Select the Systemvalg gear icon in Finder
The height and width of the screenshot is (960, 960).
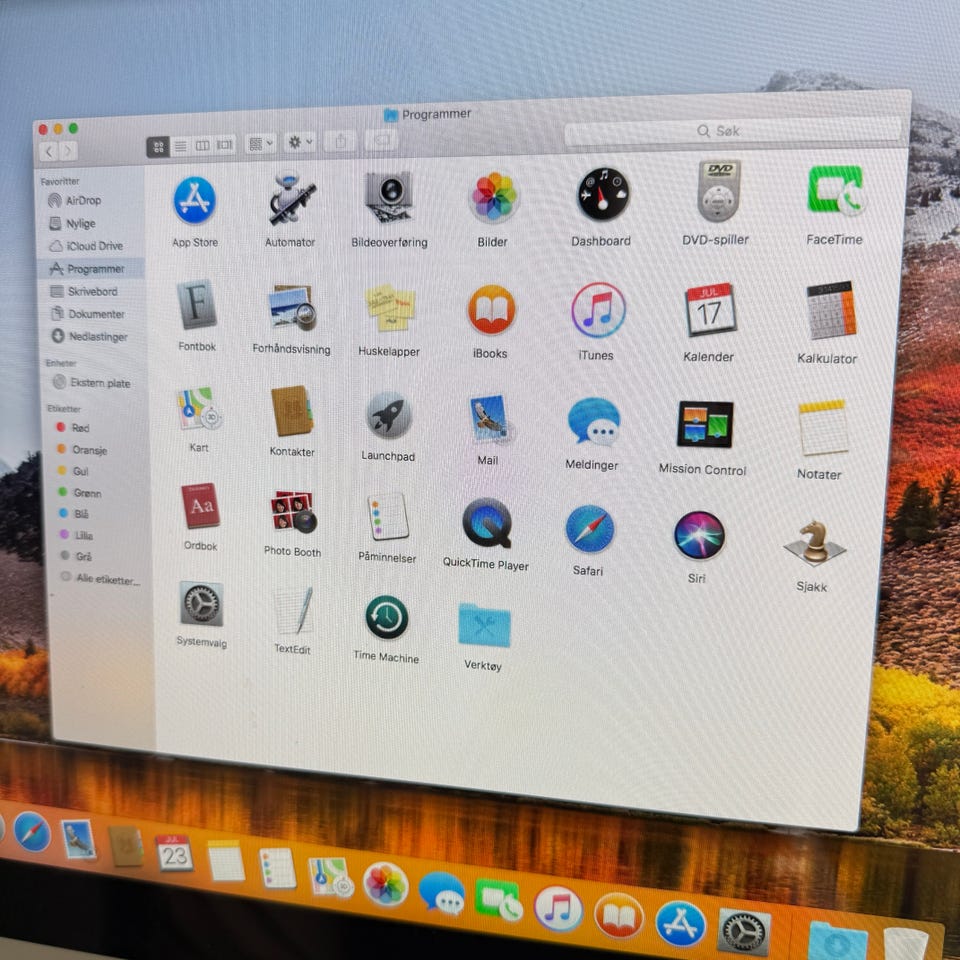coord(201,604)
